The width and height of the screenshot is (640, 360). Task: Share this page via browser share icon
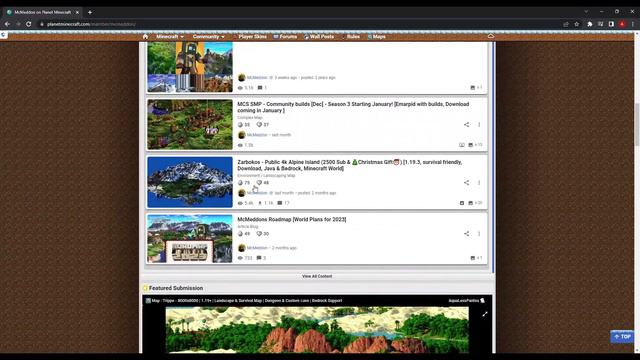pyautogui.click(x=566, y=24)
